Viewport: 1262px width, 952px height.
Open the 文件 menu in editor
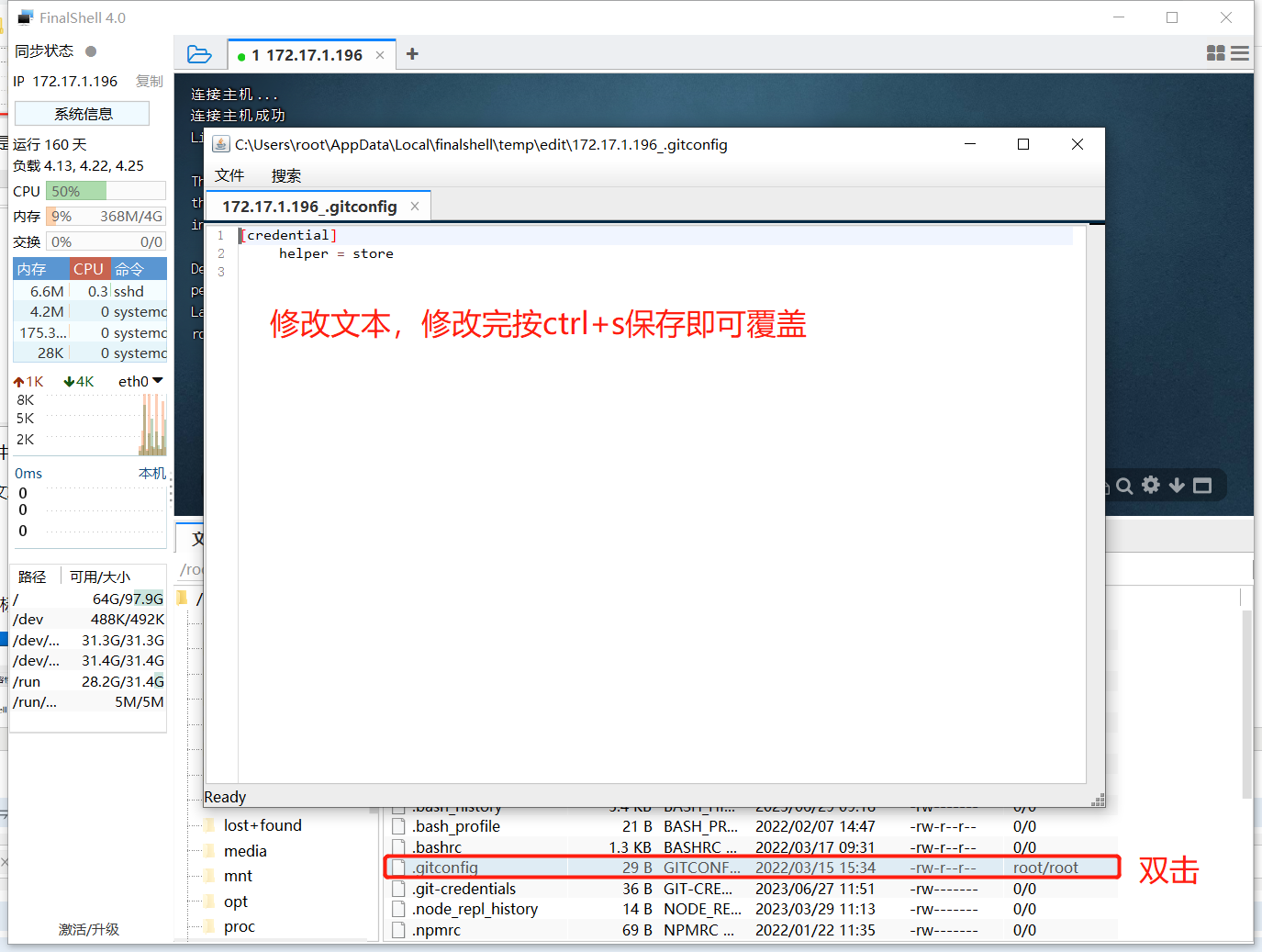pyautogui.click(x=229, y=175)
